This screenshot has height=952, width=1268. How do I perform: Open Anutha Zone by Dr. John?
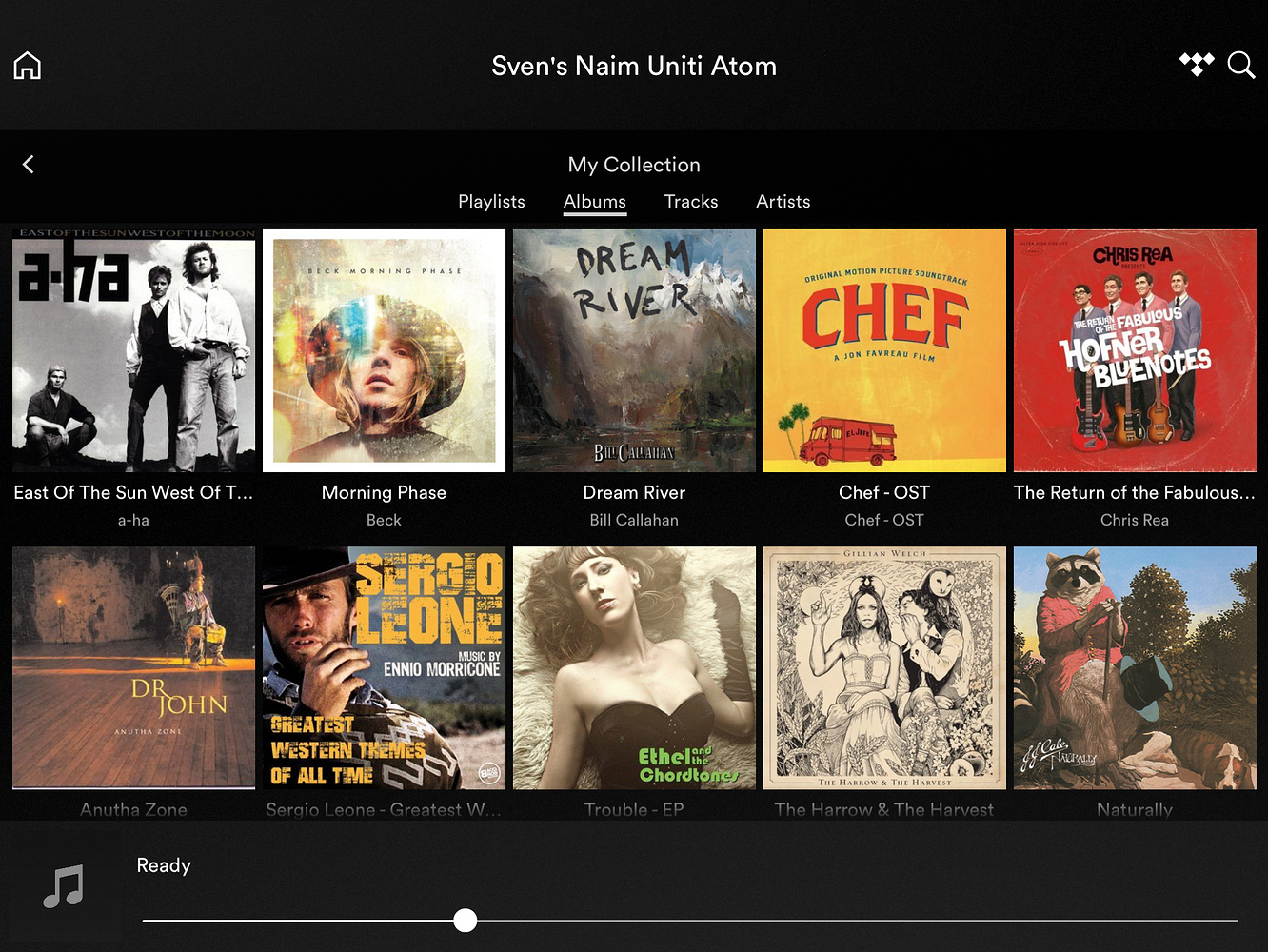click(x=133, y=667)
